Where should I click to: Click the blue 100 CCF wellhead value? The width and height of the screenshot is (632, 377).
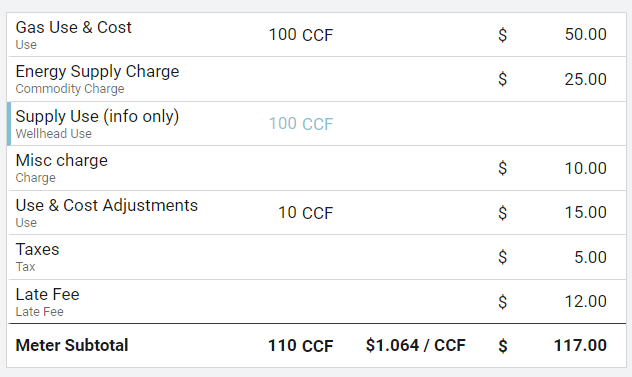301,124
